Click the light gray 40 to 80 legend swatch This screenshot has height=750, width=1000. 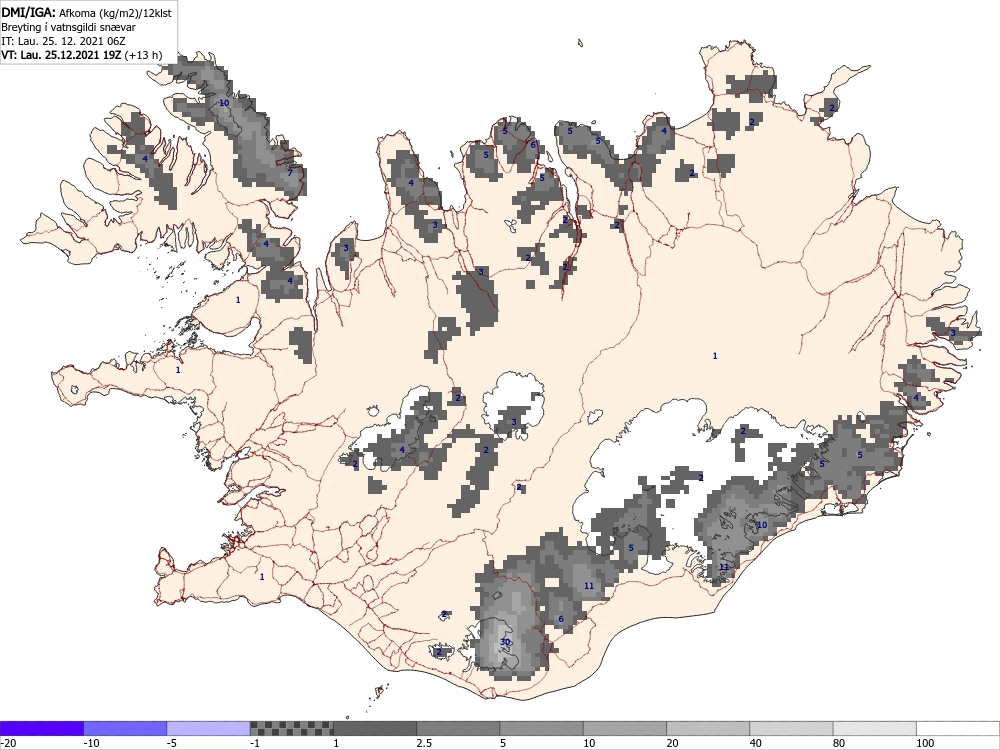pyautogui.click(x=791, y=728)
